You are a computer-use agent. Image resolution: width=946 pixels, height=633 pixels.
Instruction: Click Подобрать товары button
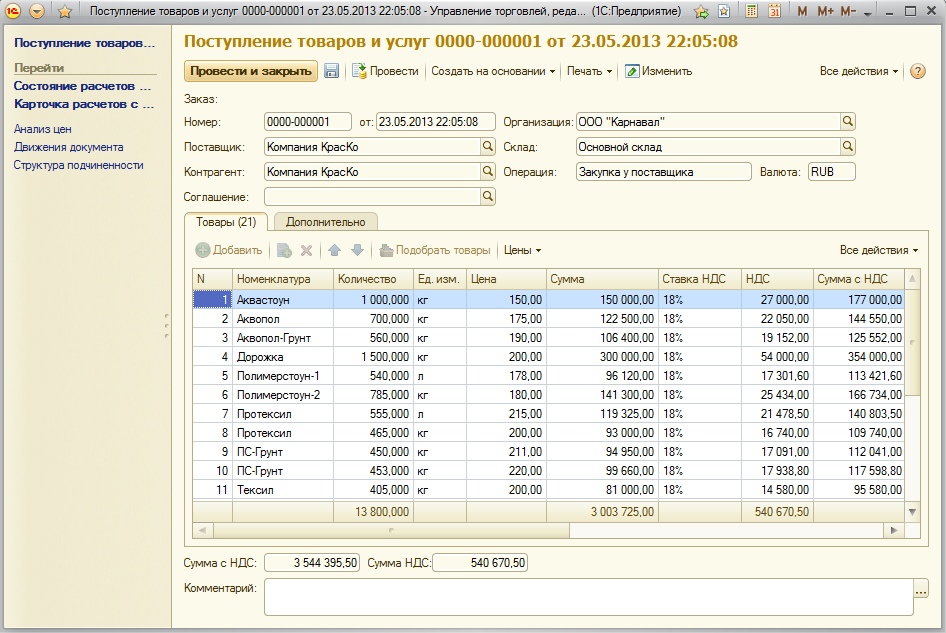click(434, 250)
